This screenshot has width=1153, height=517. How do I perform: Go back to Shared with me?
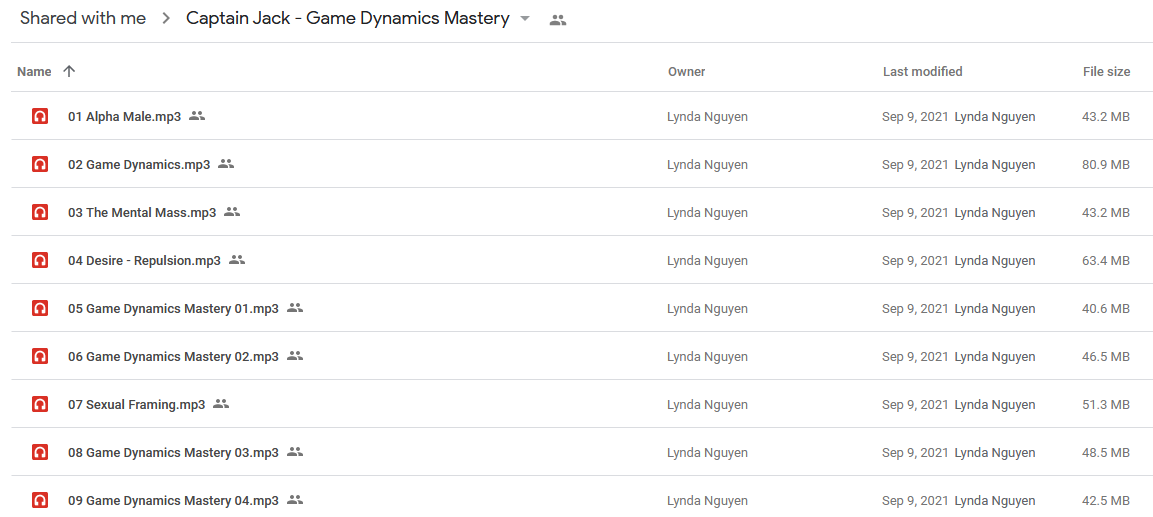click(82, 19)
